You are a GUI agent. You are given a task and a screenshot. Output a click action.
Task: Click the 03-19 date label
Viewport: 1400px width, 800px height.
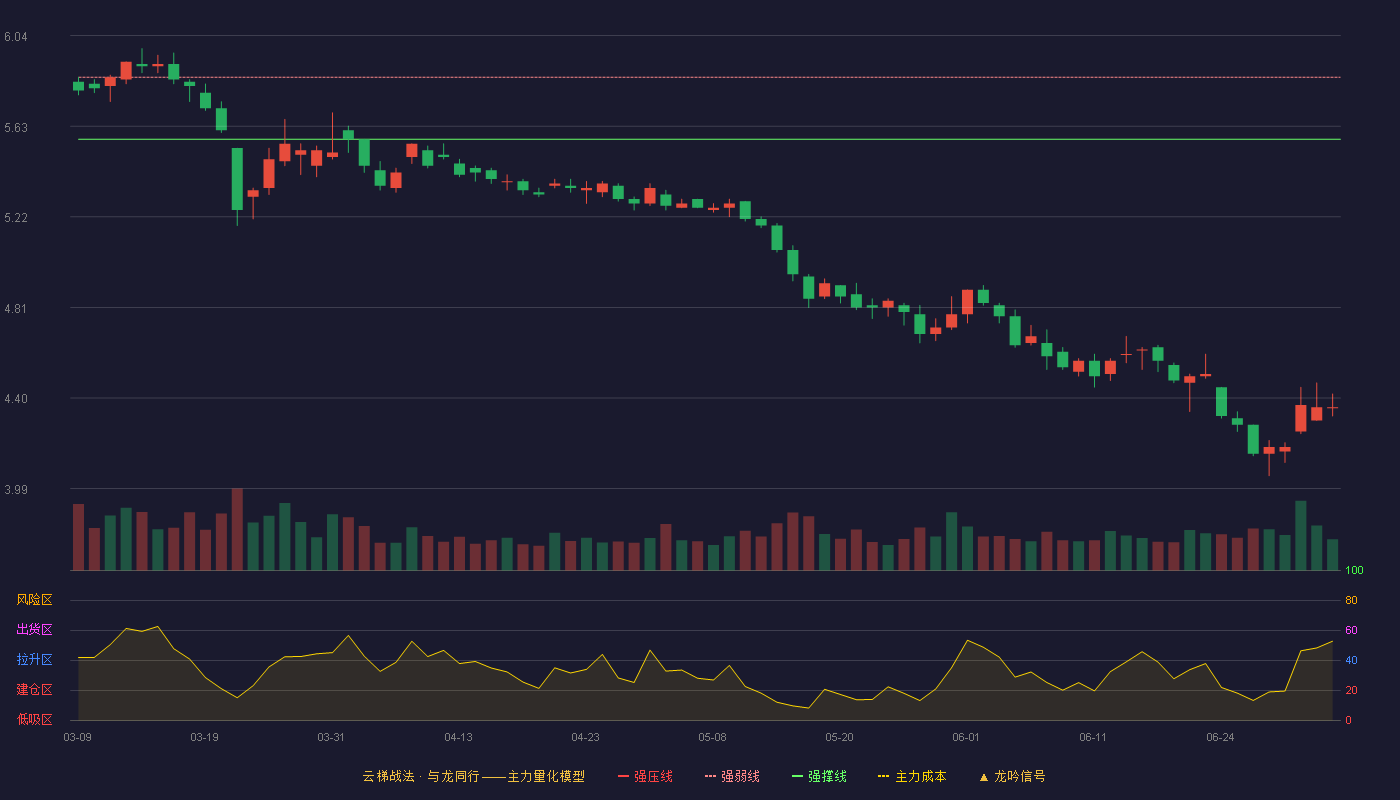[204, 737]
